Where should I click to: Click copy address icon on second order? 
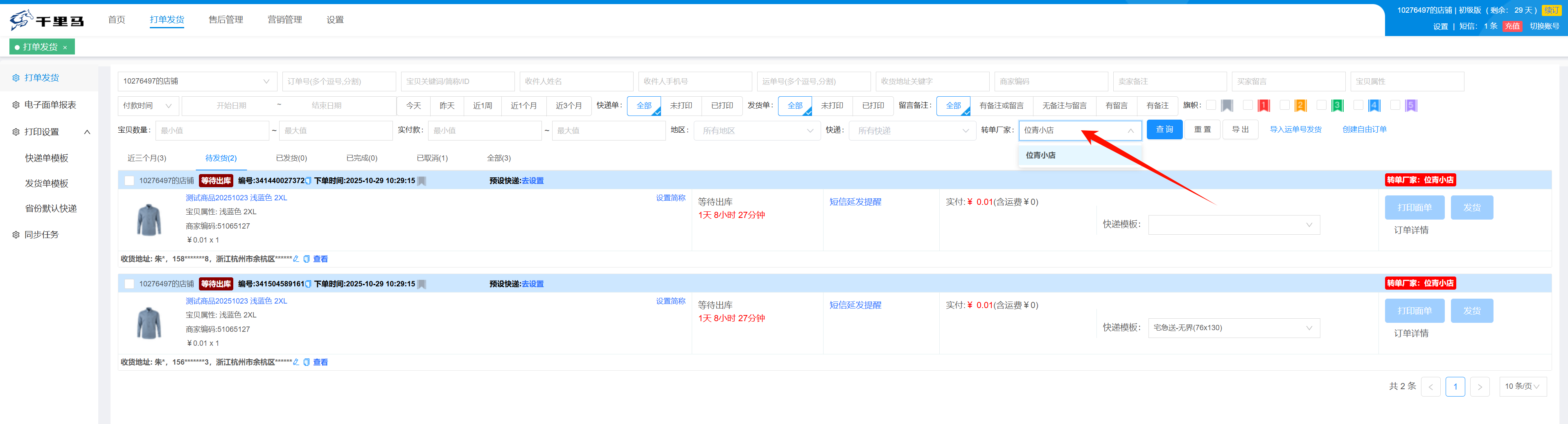point(306,363)
